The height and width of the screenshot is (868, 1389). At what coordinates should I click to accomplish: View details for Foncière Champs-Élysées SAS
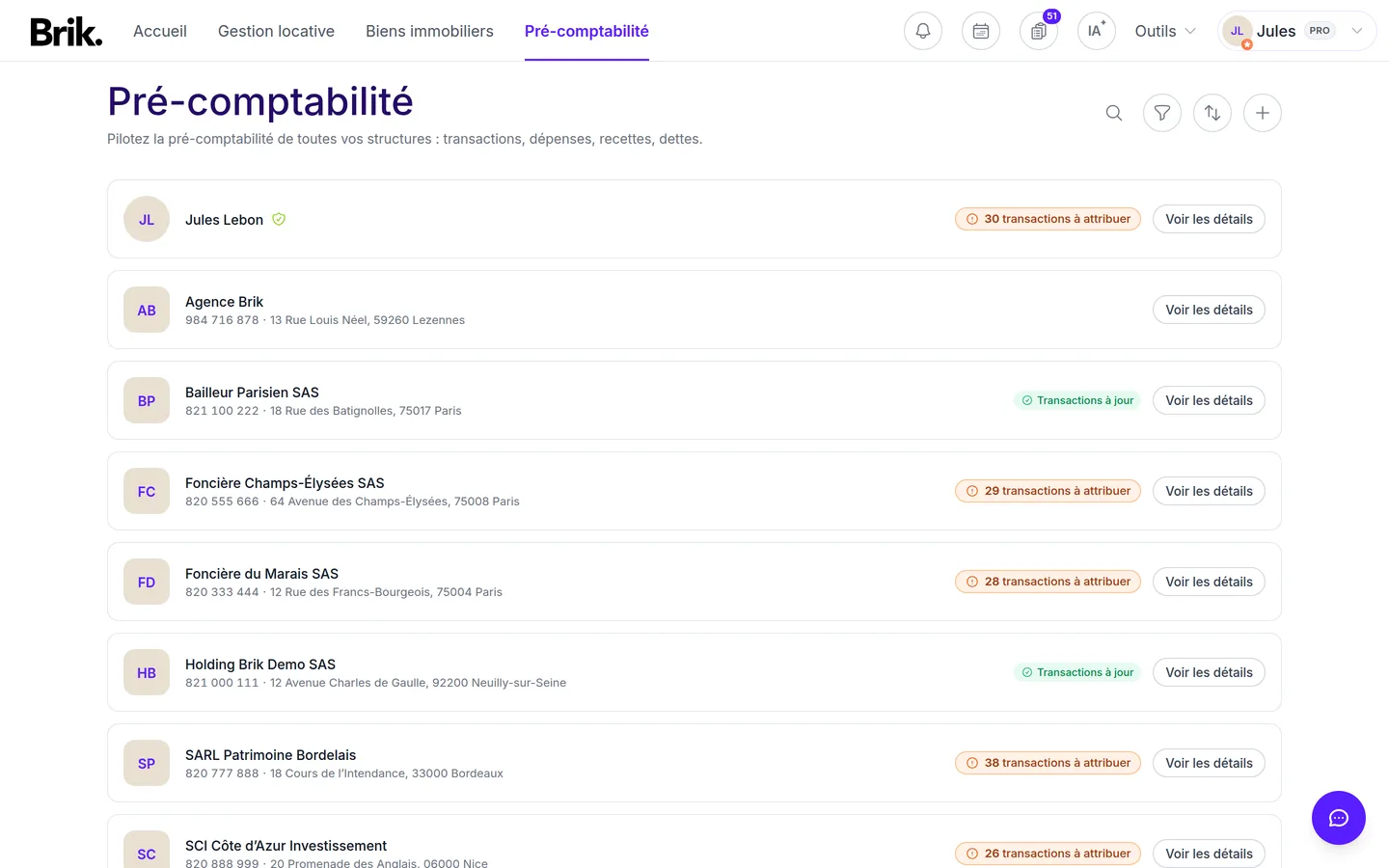tap(1209, 491)
